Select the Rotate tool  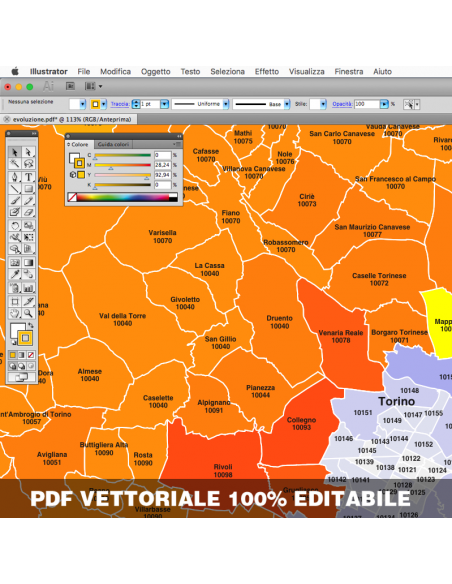pyautogui.click(x=15, y=225)
